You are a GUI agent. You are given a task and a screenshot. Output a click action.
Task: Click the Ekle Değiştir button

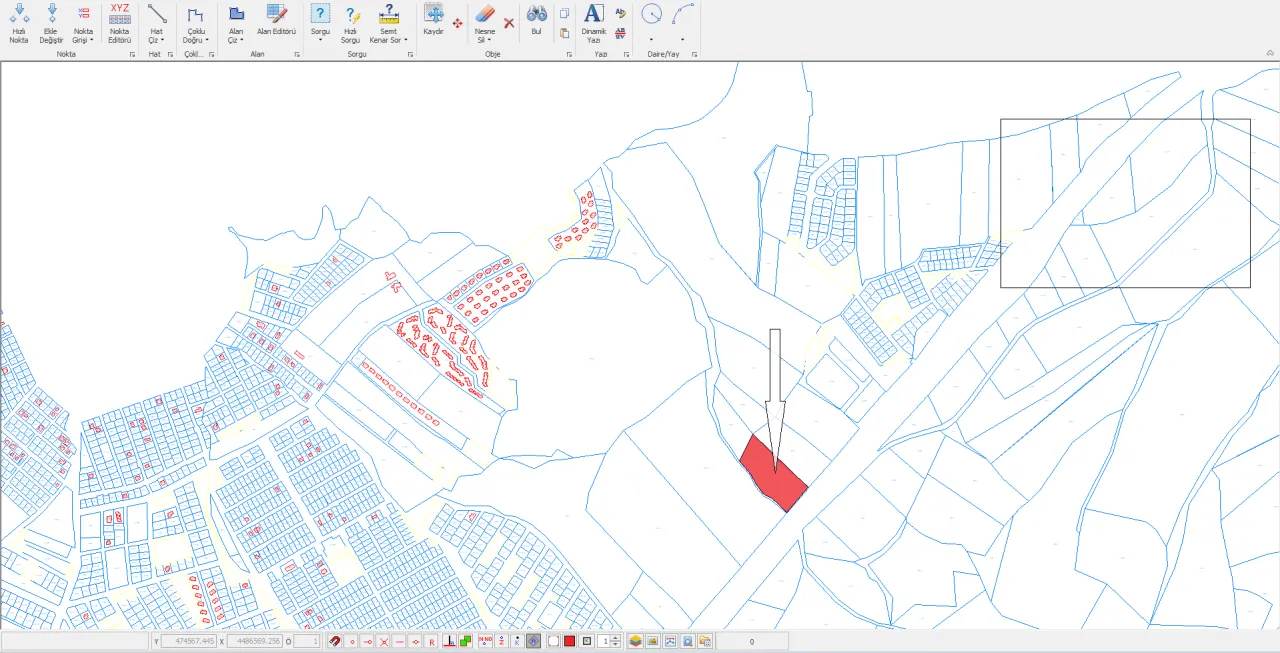click(51, 24)
